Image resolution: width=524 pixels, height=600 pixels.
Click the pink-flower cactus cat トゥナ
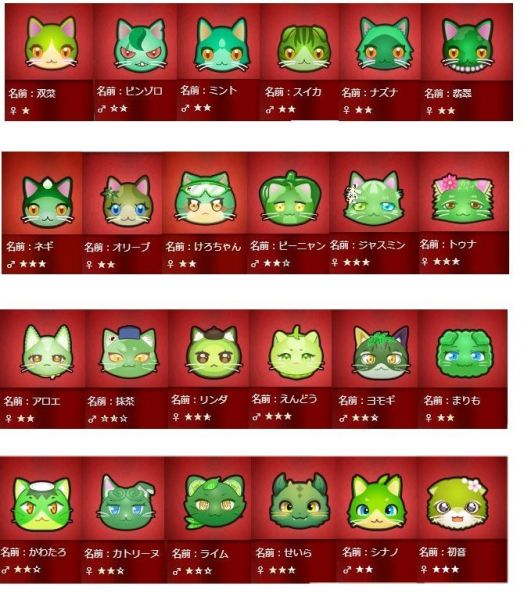463,199
